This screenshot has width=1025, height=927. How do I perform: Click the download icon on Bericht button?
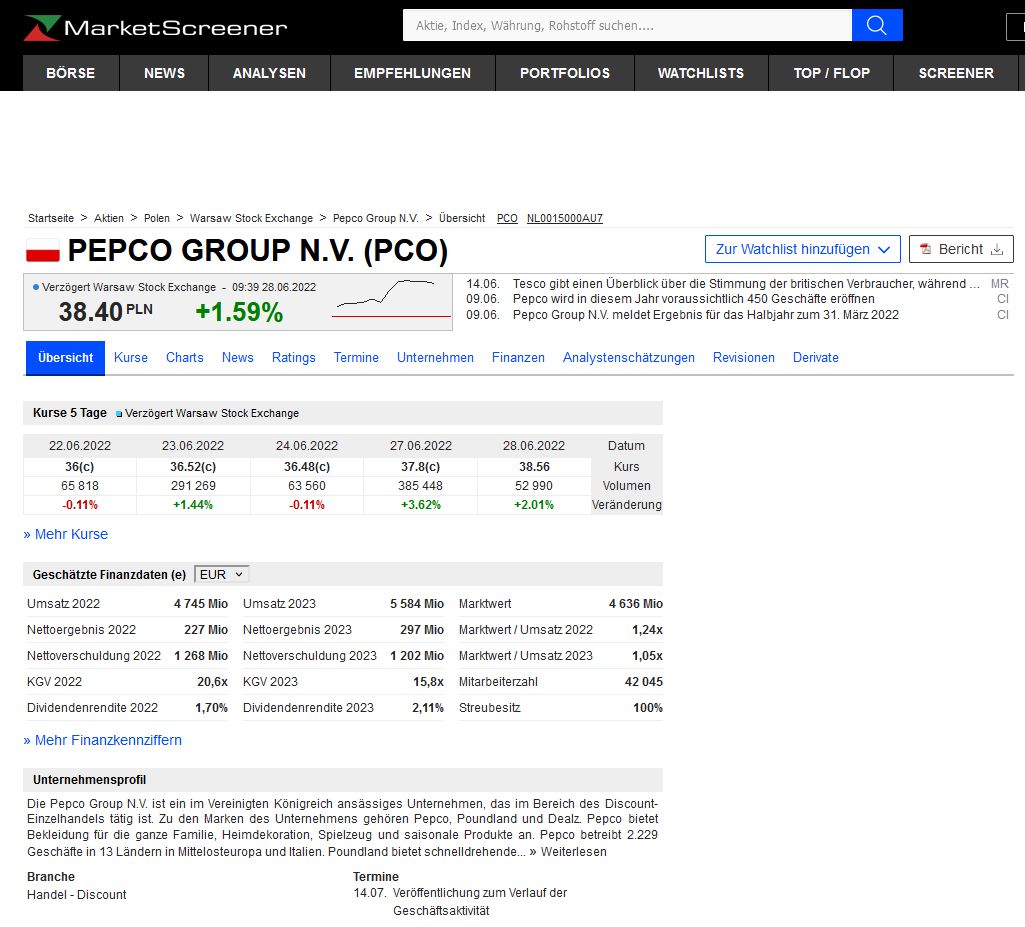pyautogui.click(x=997, y=249)
